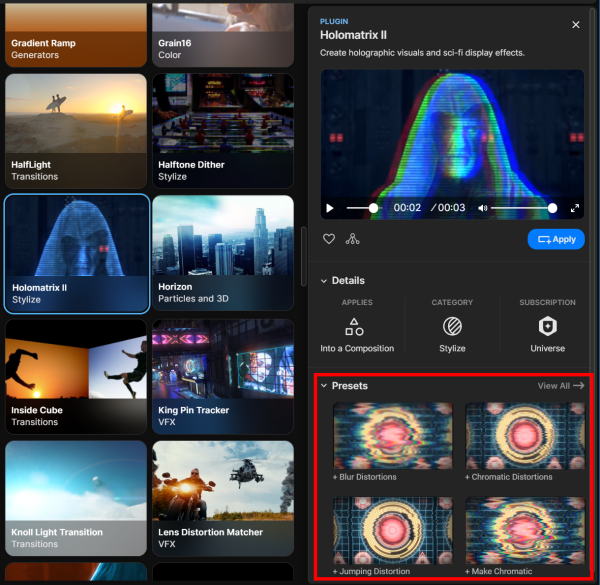The width and height of the screenshot is (600, 585).
Task: Click the Universe subscription icon
Action: [547, 326]
